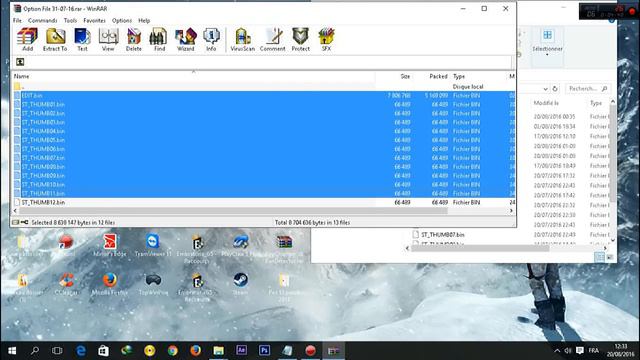The image size is (640, 360).
Task: Open the PlayClaw 5 desktop shortcut
Action: [240, 245]
